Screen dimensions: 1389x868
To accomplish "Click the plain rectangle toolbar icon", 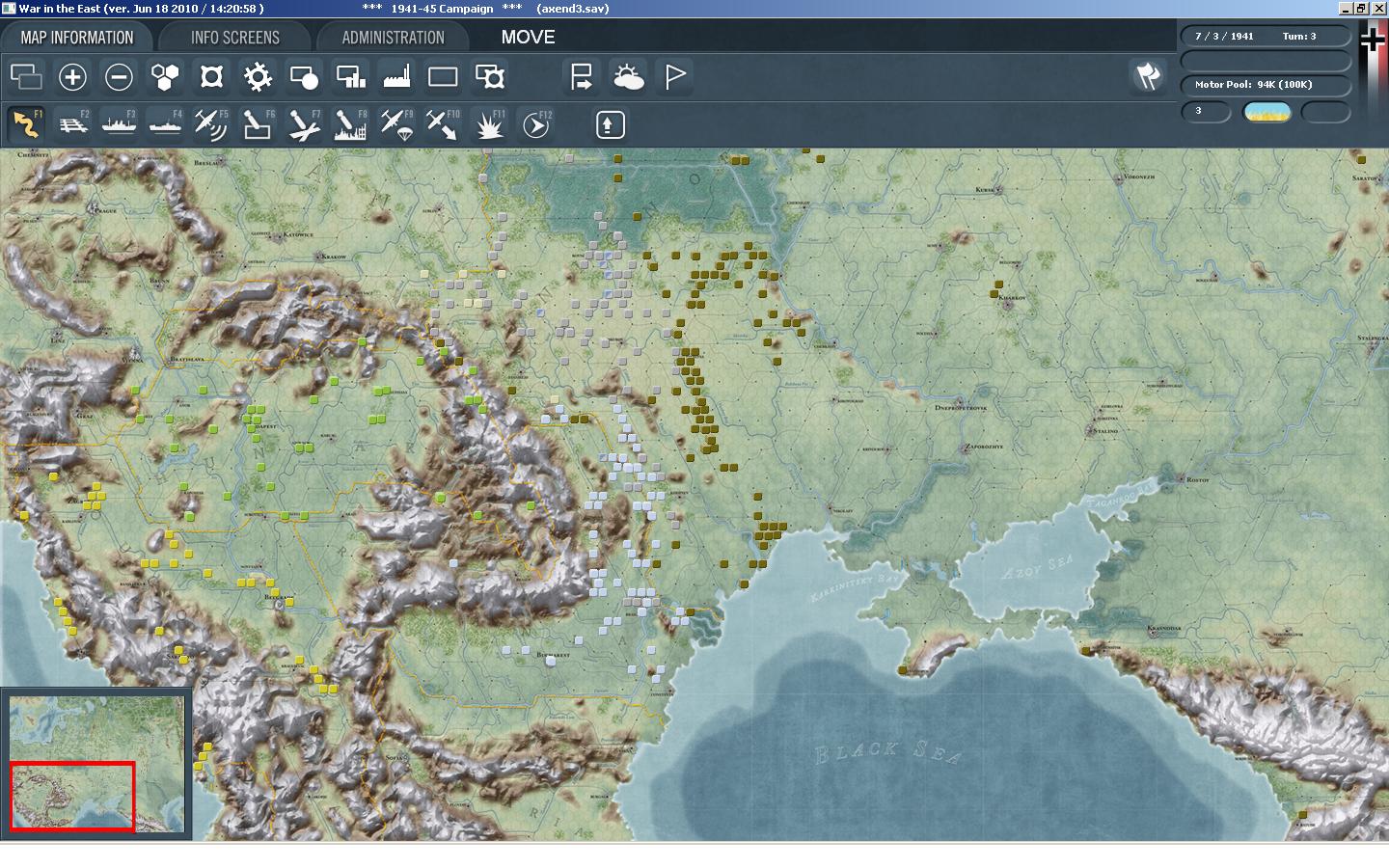I will coord(443,76).
